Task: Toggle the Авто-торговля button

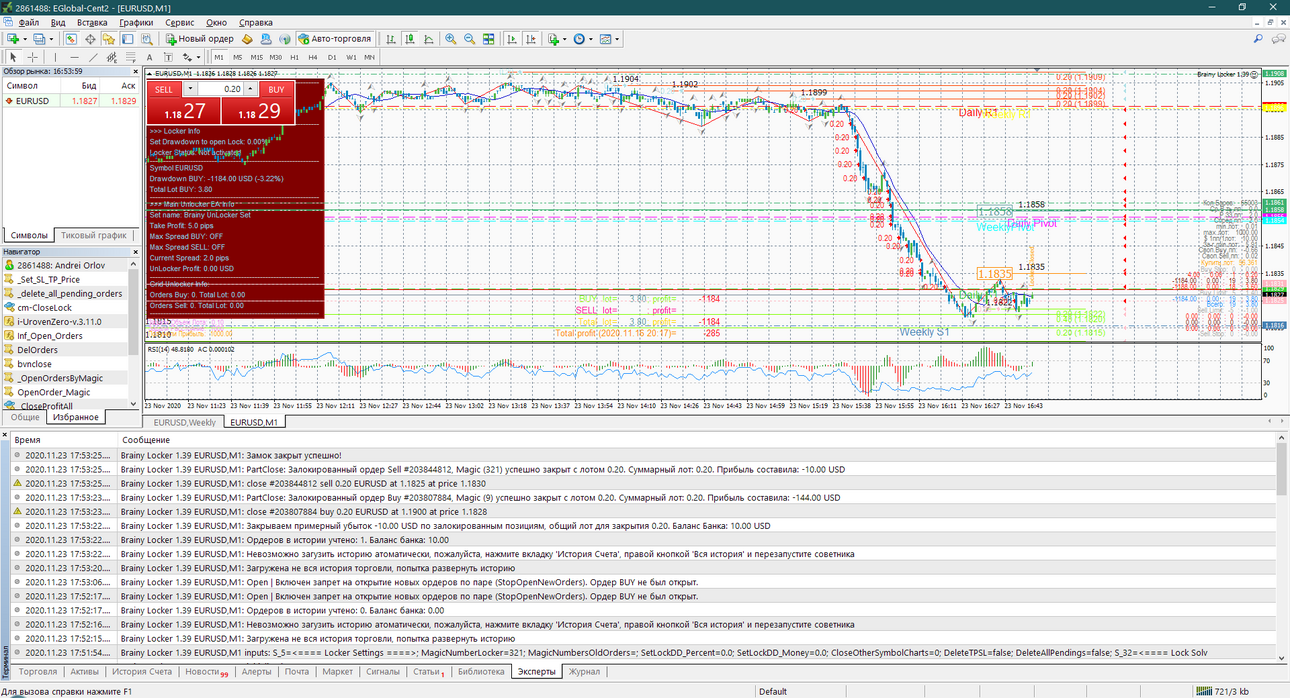Action: click(335, 39)
